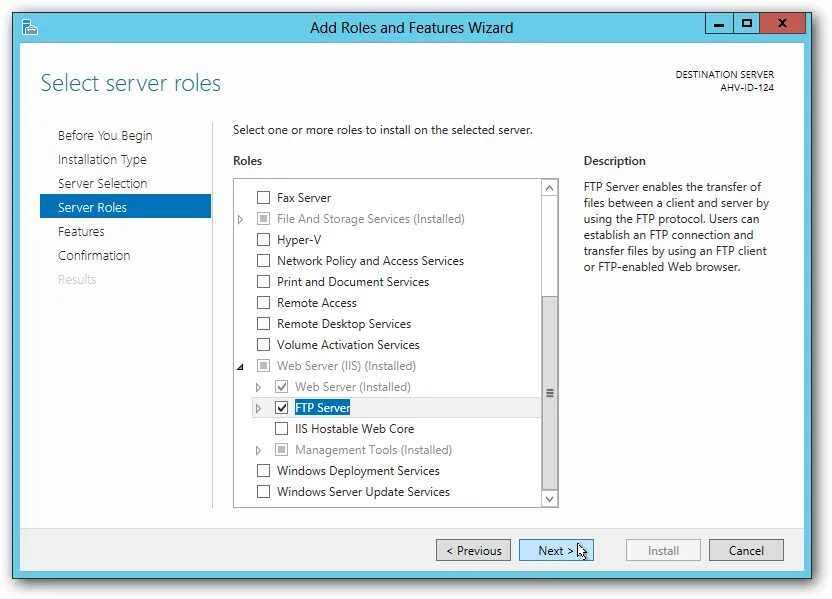Expand File And Storage Services node
This screenshot has height=599, width=832.
point(240,219)
